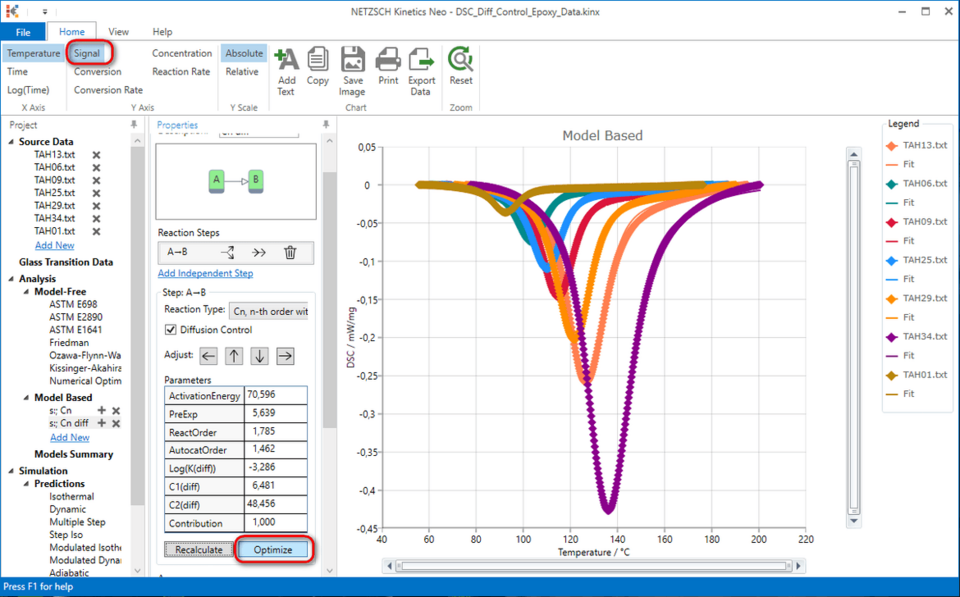Open the Export Data function
This screenshot has width=960, height=597.
[x=421, y=63]
